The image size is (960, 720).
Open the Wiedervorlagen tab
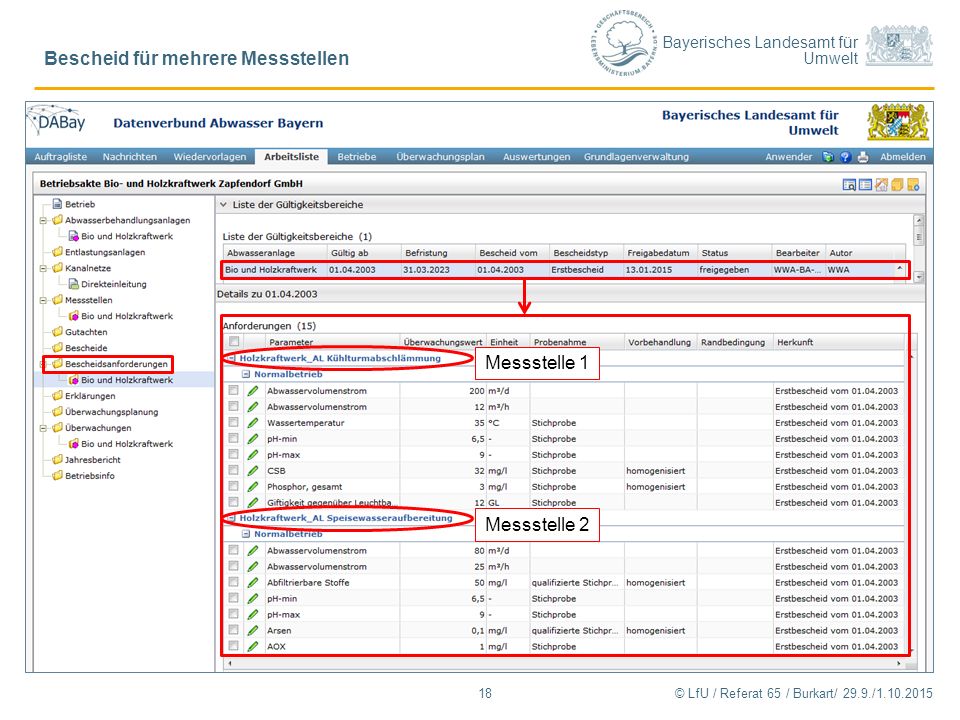(x=210, y=157)
